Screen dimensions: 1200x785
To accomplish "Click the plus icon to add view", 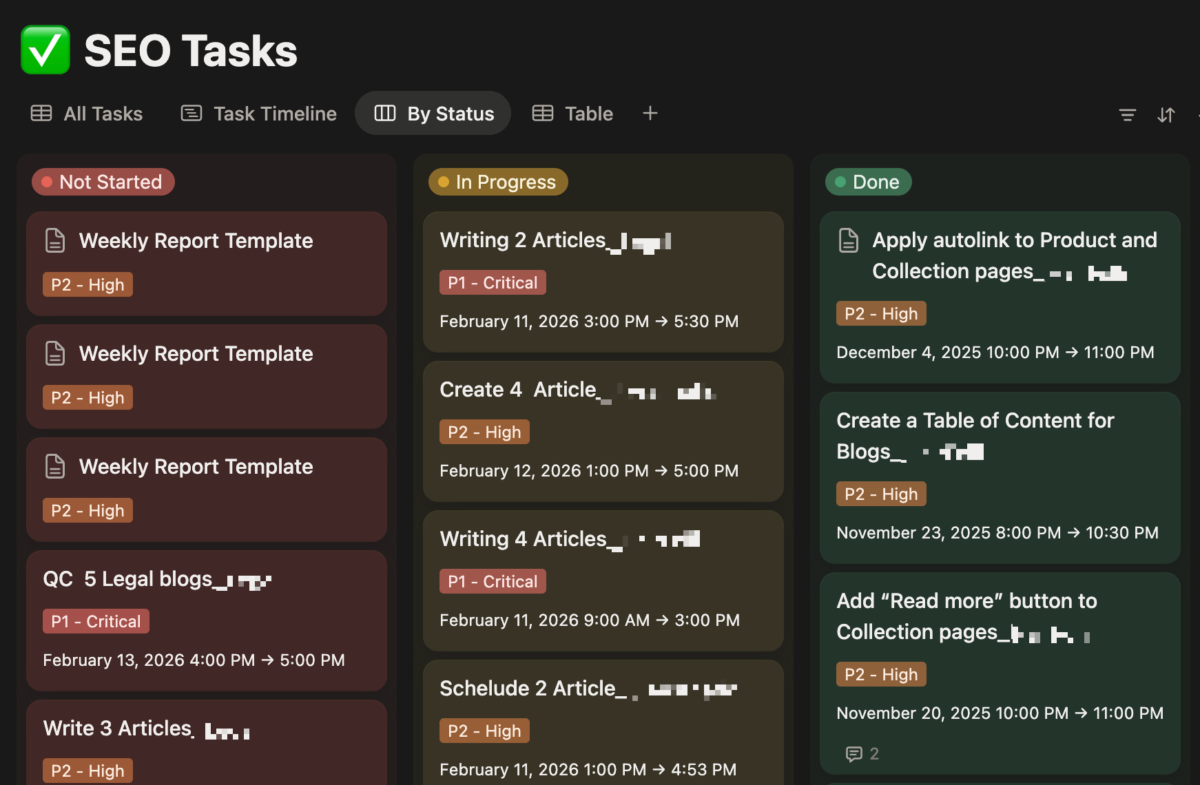I will coord(650,113).
